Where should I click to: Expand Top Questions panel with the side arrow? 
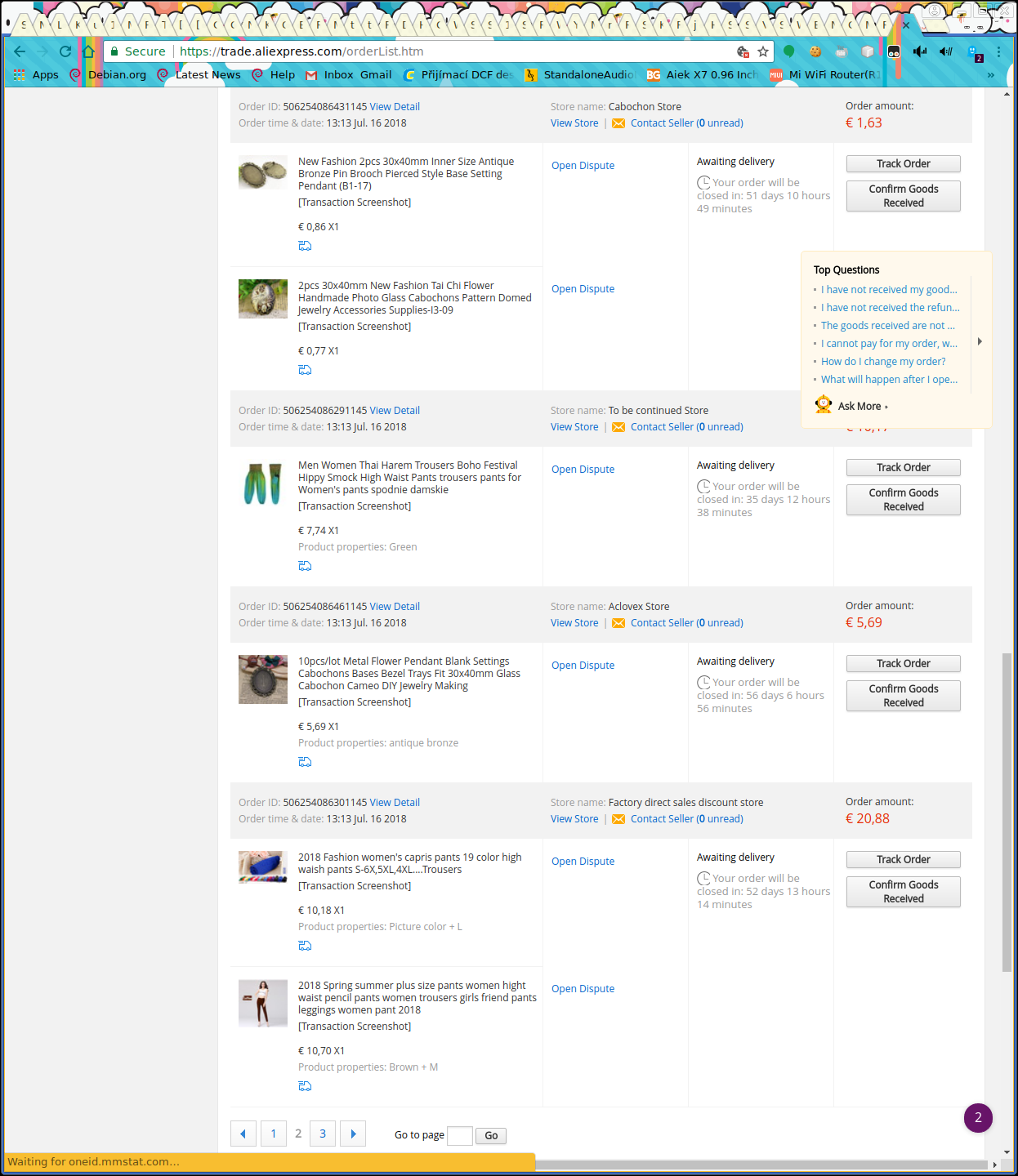point(980,341)
